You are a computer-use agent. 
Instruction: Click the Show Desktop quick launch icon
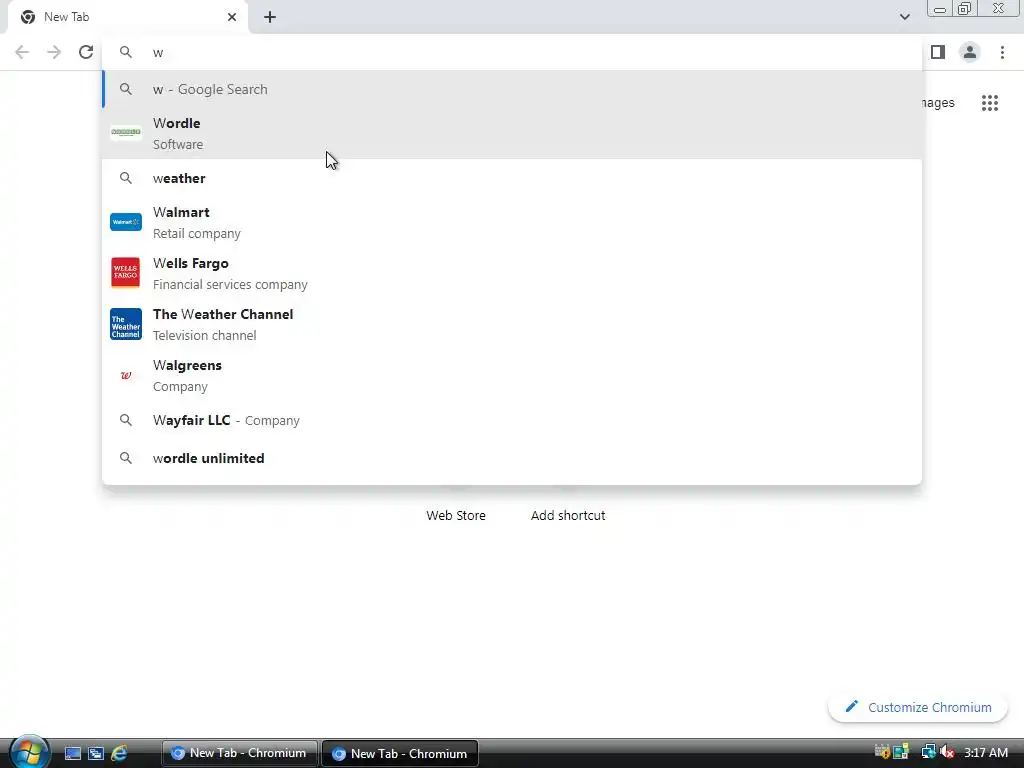pyautogui.click(x=72, y=754)
